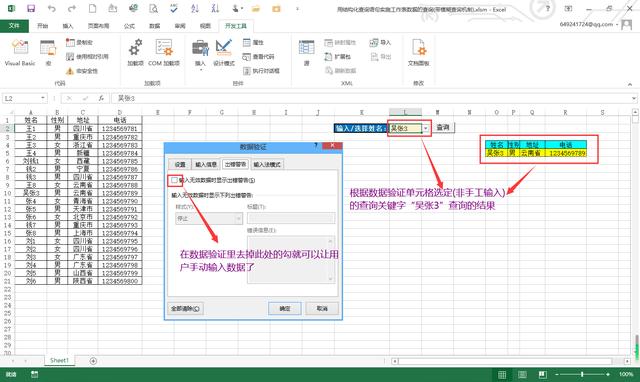Open COM 加载项 dialog
Image resolution: width=640 pixels, height=382 pixels.
164,52
